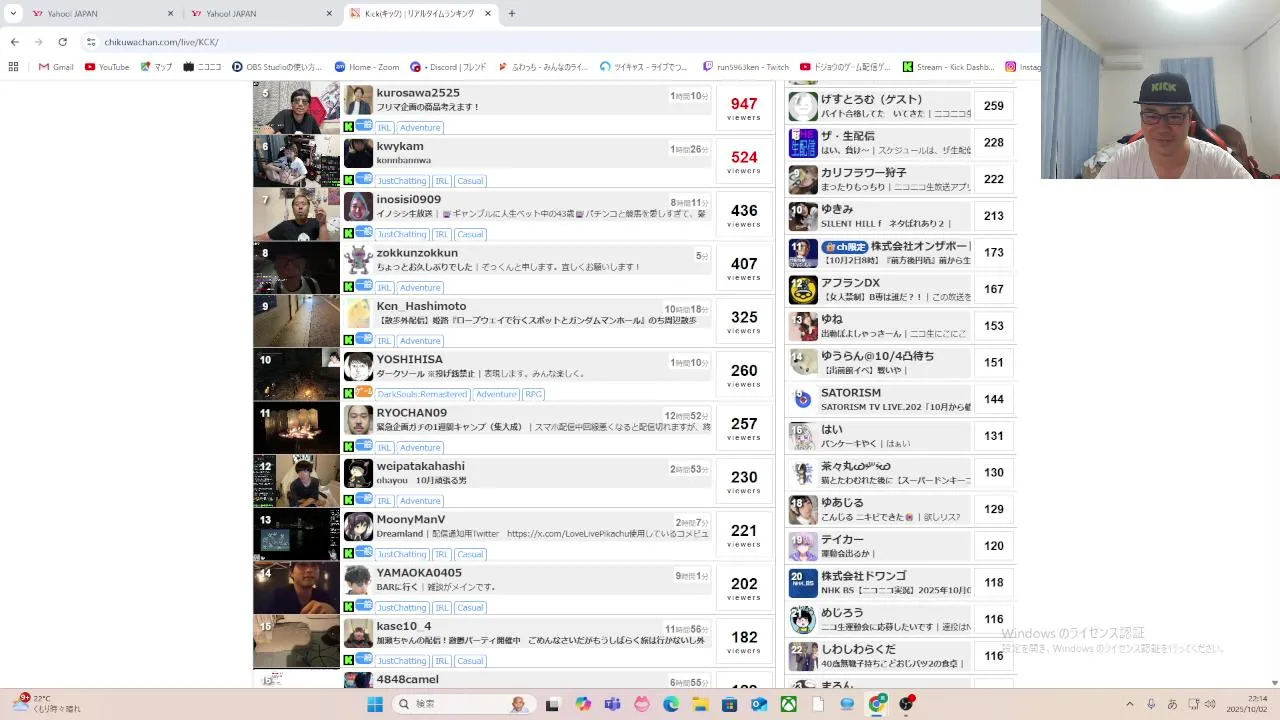Screen dimensions: 1280x720
Task: Open rank 7 stream thumbnail
Action: tap(296, 214)
